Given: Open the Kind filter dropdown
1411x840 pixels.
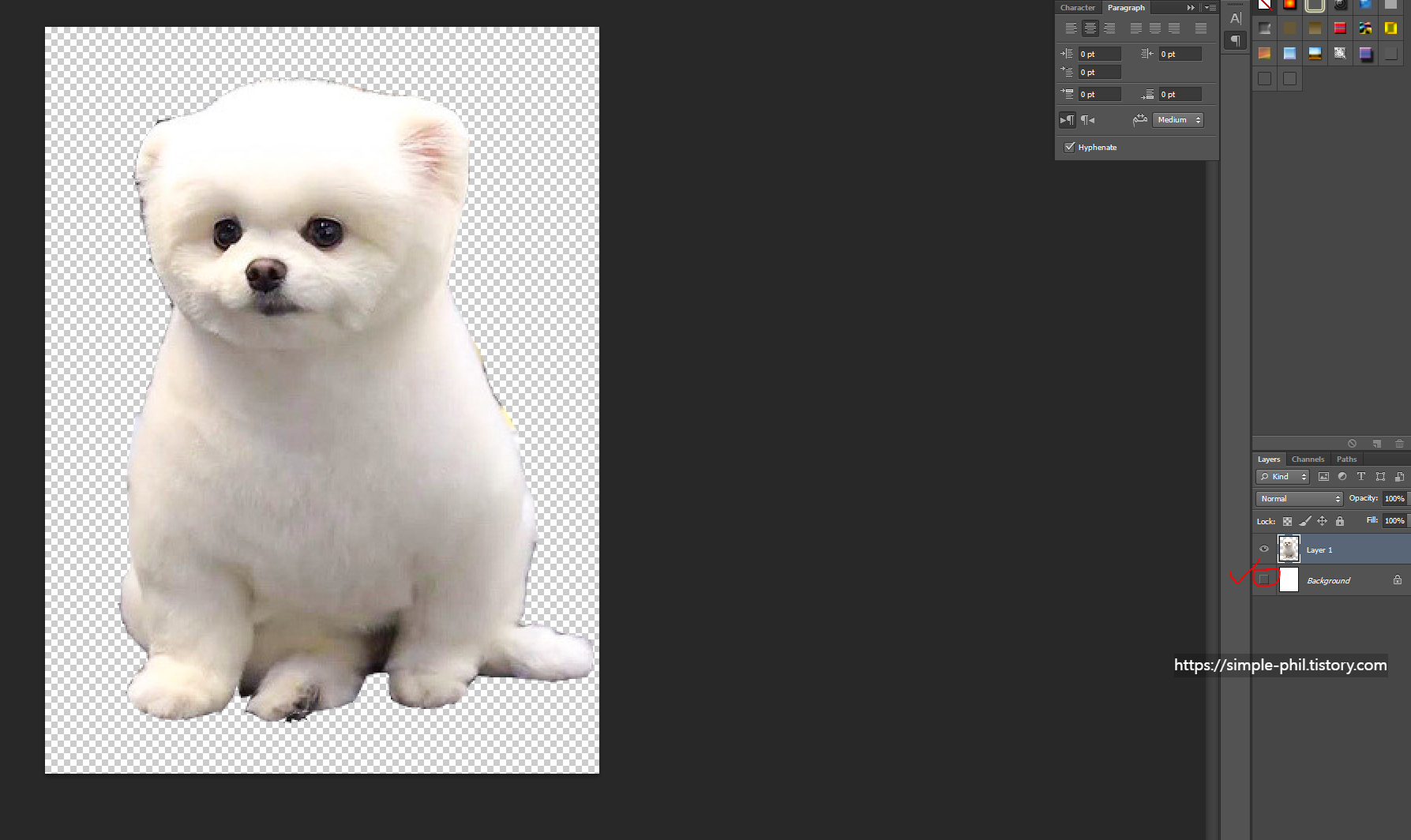Looking at the screenshot, I should coord(1282,477).
